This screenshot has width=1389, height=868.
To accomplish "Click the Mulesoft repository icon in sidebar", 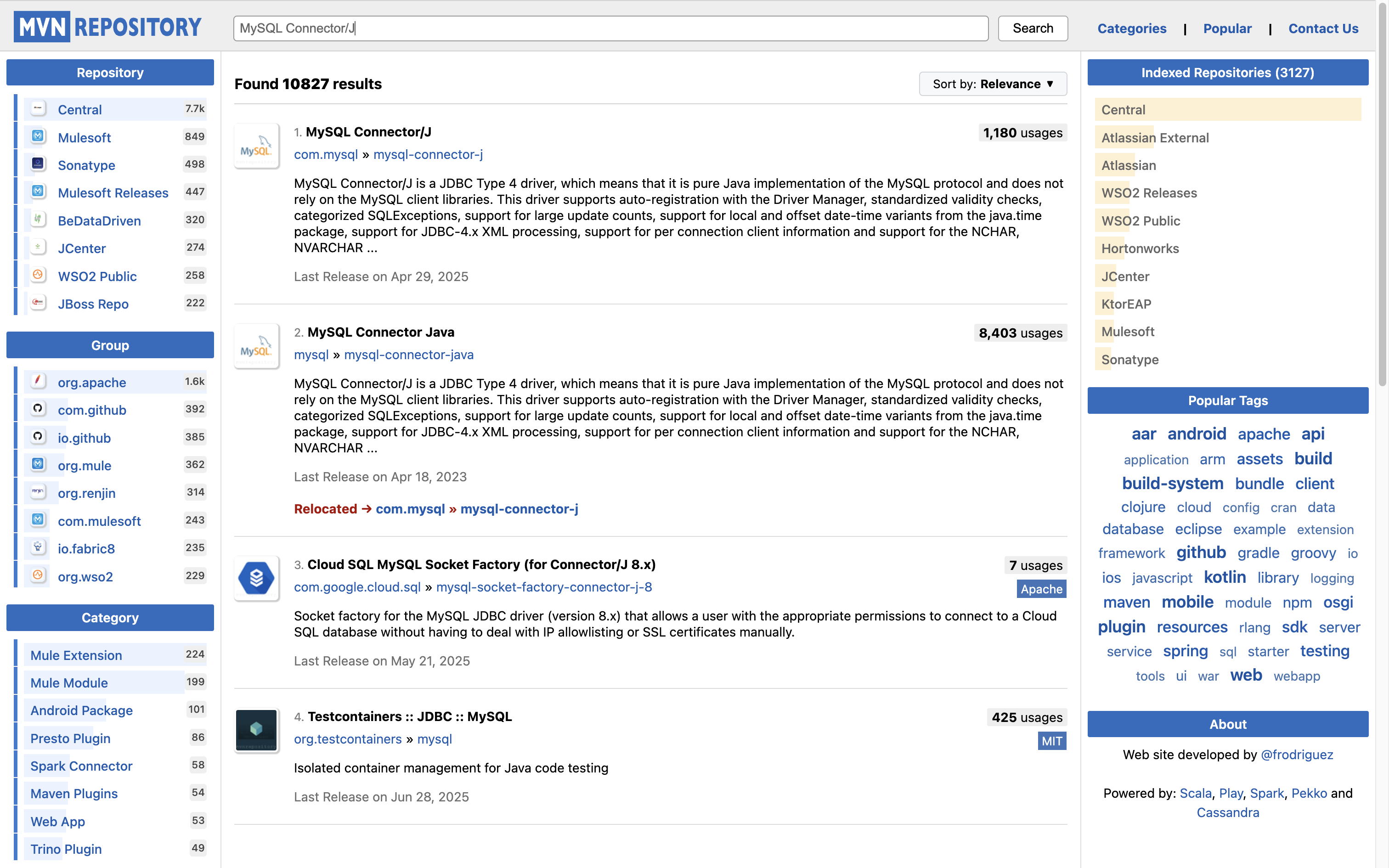I will [x=38, y=137].
